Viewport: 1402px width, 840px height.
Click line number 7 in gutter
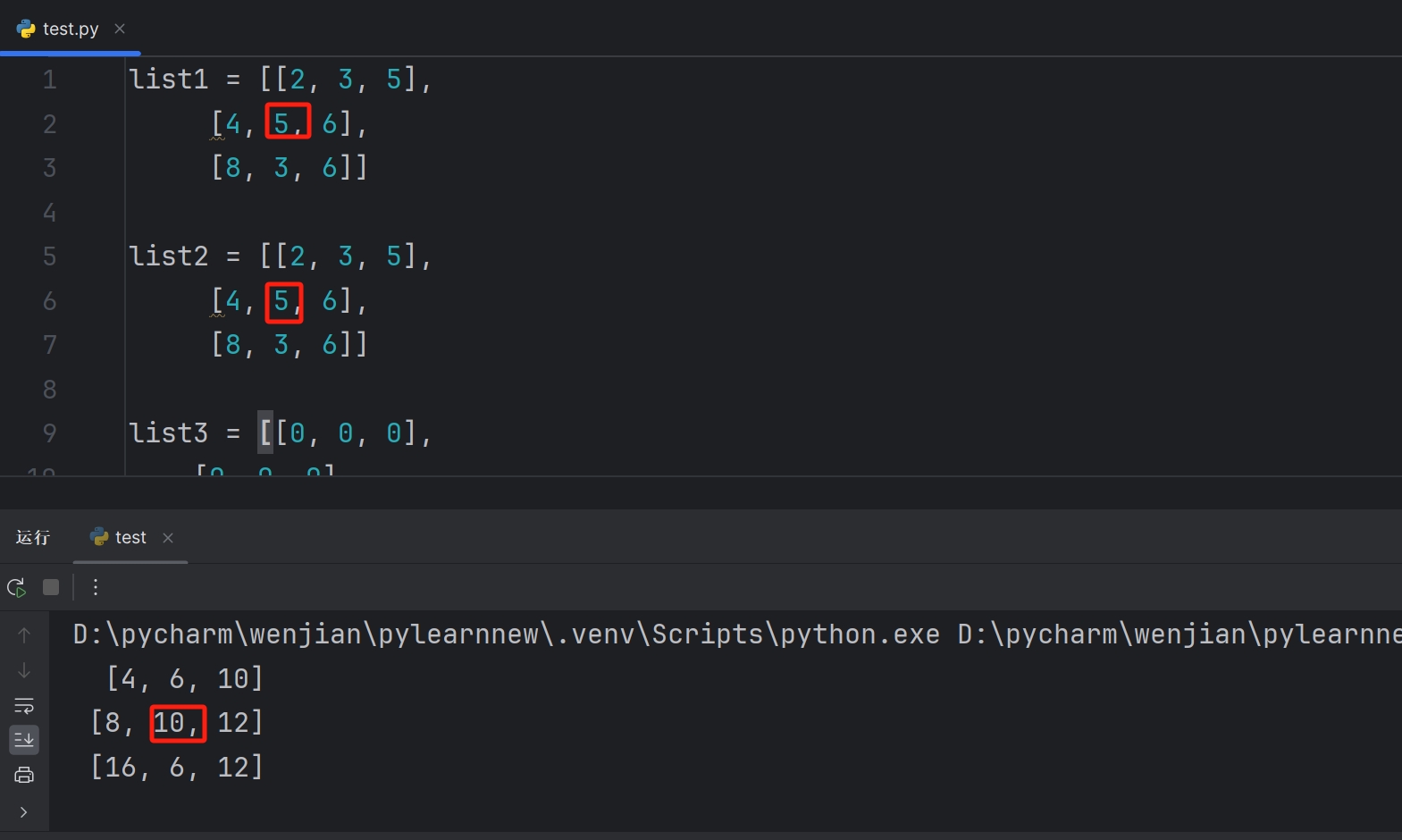(x=50, y=345)
